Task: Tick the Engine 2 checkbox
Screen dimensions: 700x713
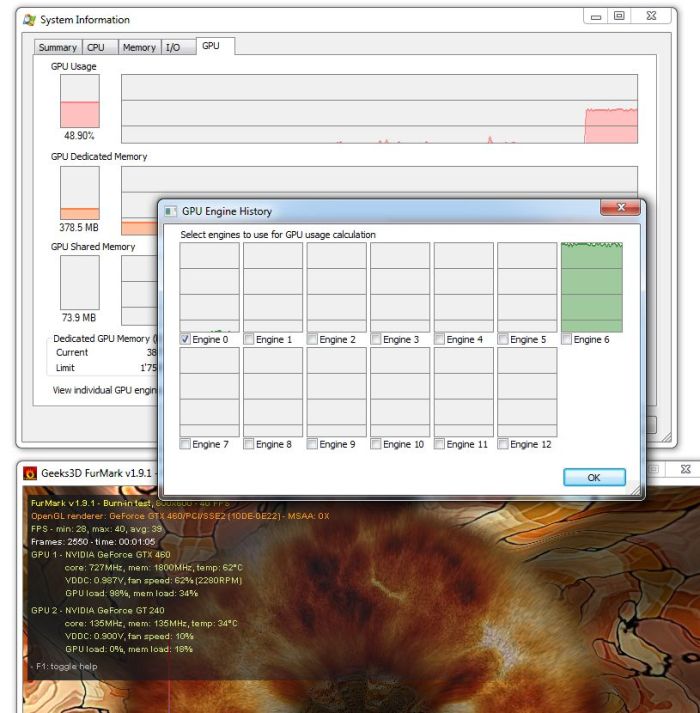Action: point(312,339)
